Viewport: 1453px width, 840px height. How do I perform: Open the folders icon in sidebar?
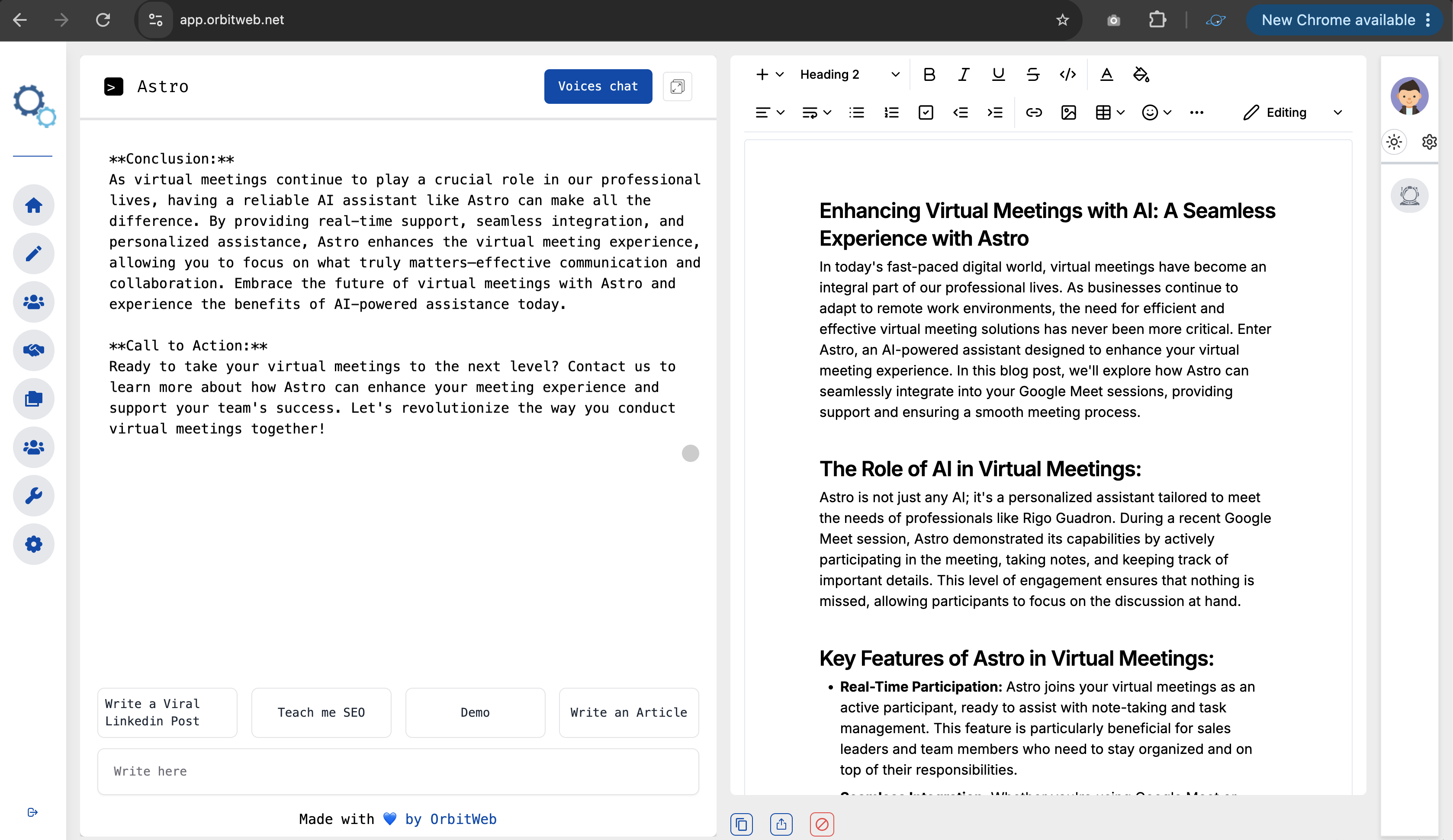33,399
